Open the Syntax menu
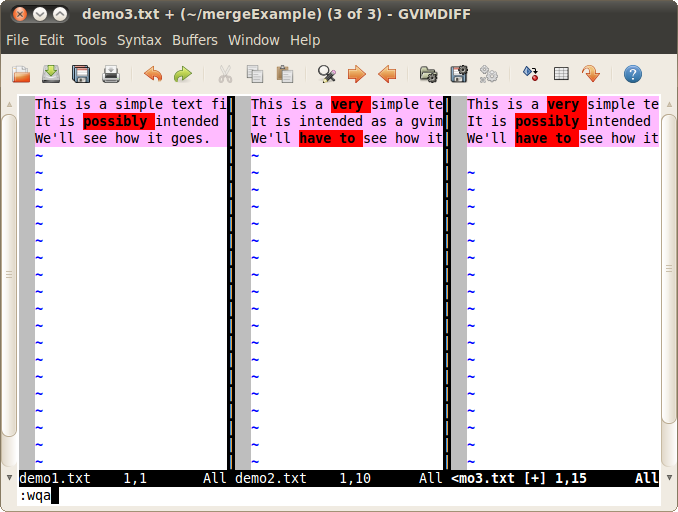The width and height of the screenshot is (678, 512). point(139,40)
